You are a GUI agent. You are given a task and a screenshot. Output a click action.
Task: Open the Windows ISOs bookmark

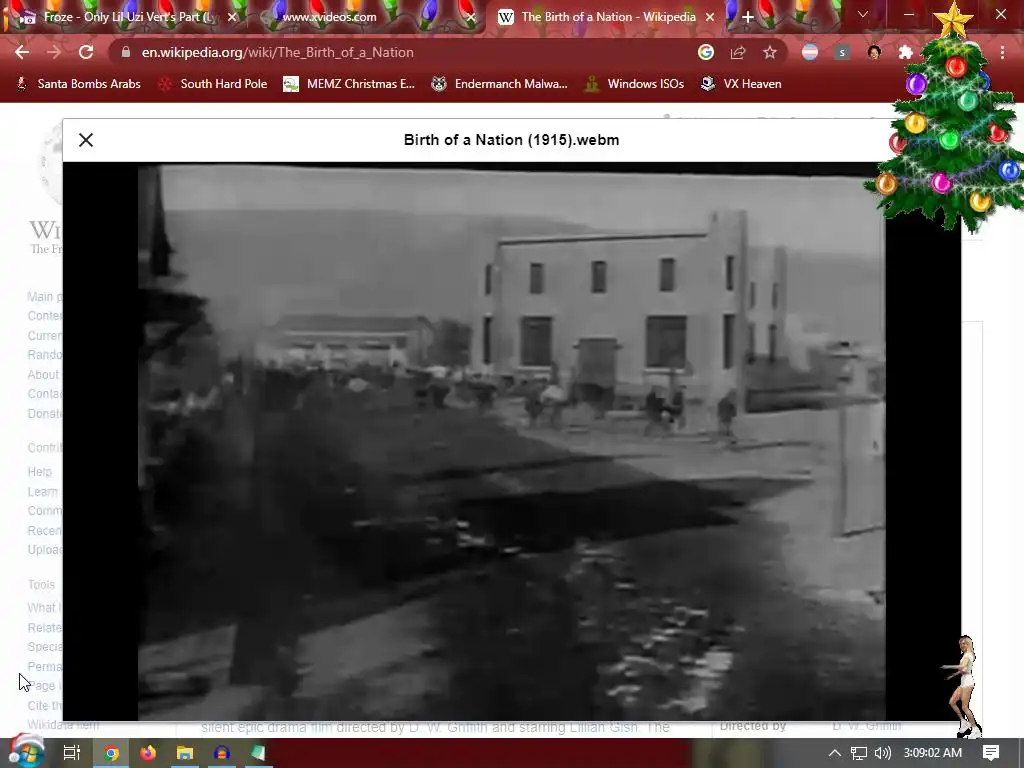coord(635,84)
